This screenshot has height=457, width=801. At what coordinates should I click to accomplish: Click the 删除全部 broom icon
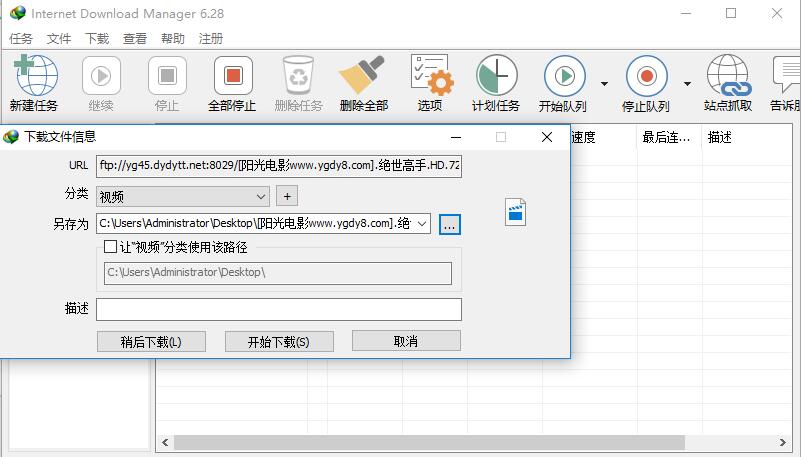tap(362, 75)
